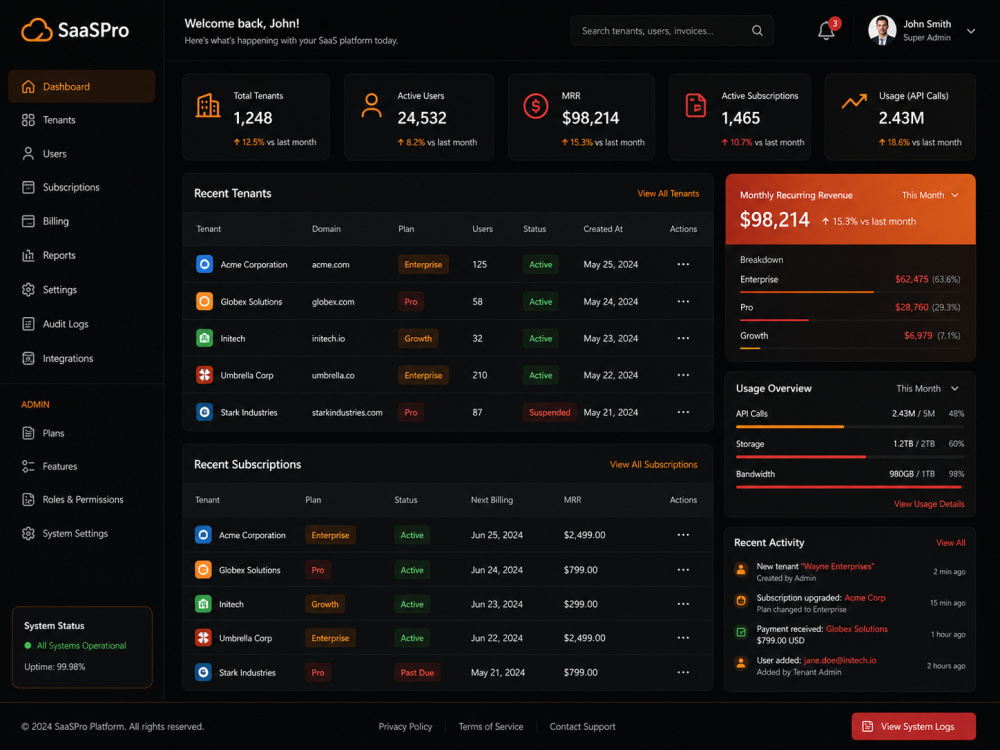Open actions menu for Stark Industries tenant row
Viewport: 1000px width, 750px height.
683,412
